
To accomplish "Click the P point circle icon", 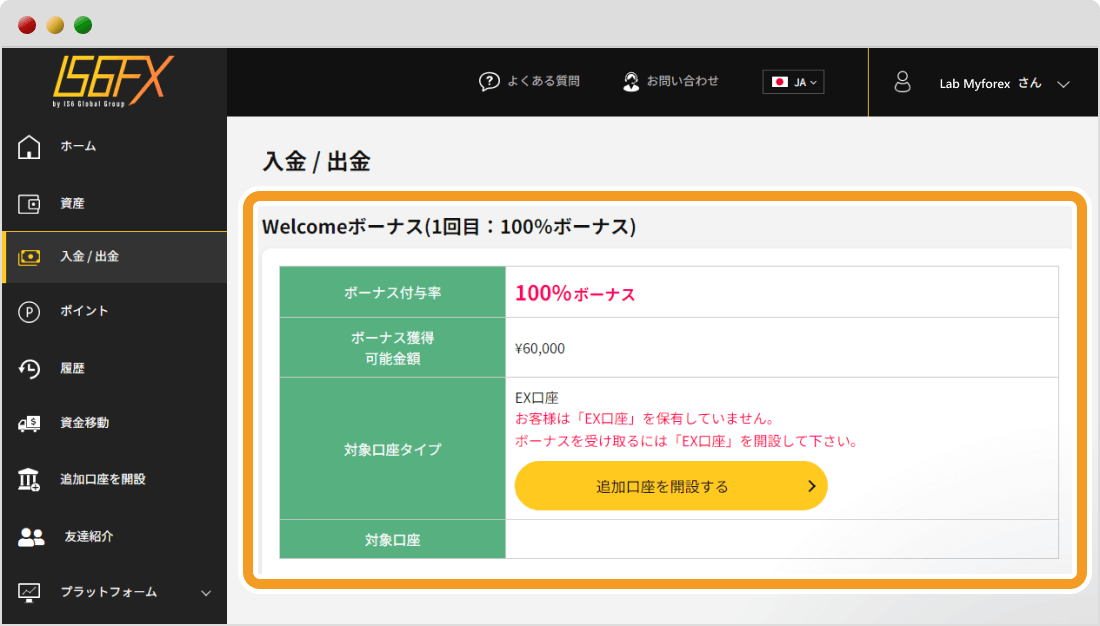I will coord(29,312).
